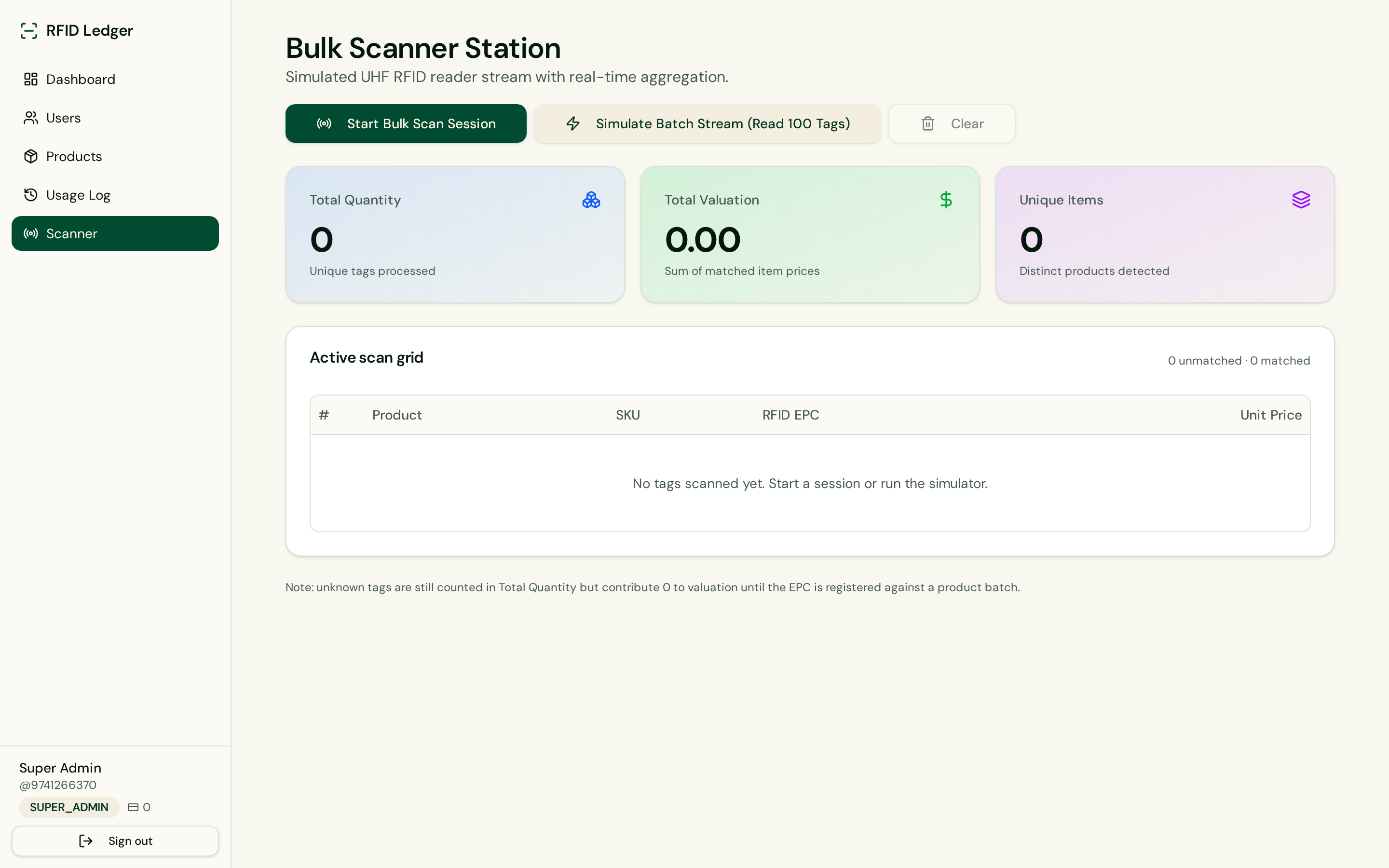Click the 'Total Valuation' label

pos(711,200)
